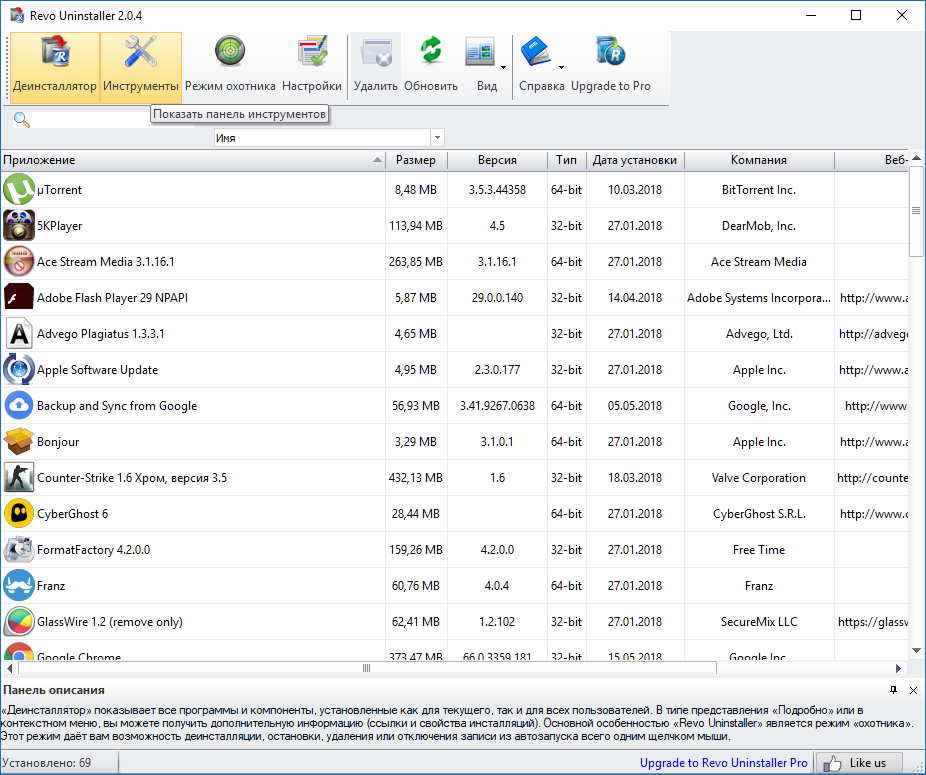Click the horizontal scrollbar thumb

(x=366, y=668)
